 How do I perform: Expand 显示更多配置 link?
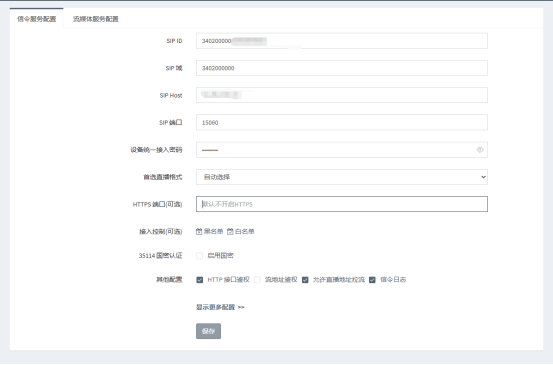pos(220,307)
